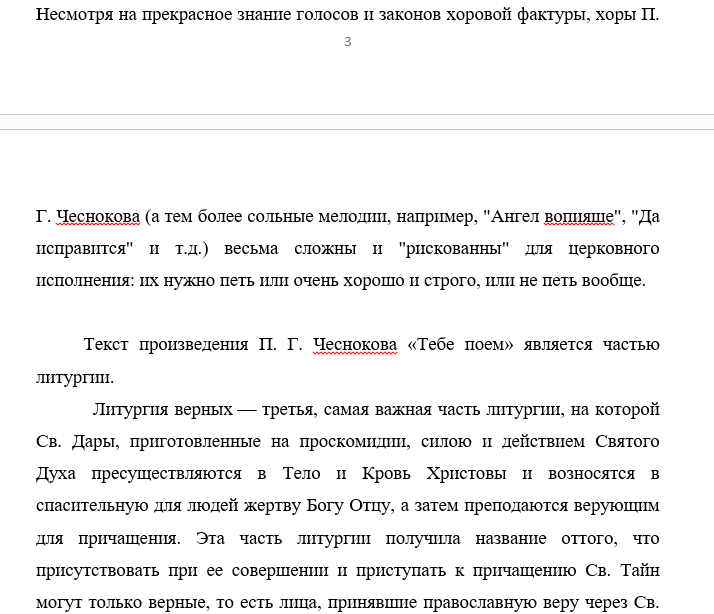Click the underlined word "вопияще"
This screenshot has height=614, width=714.
click(579, 216)
